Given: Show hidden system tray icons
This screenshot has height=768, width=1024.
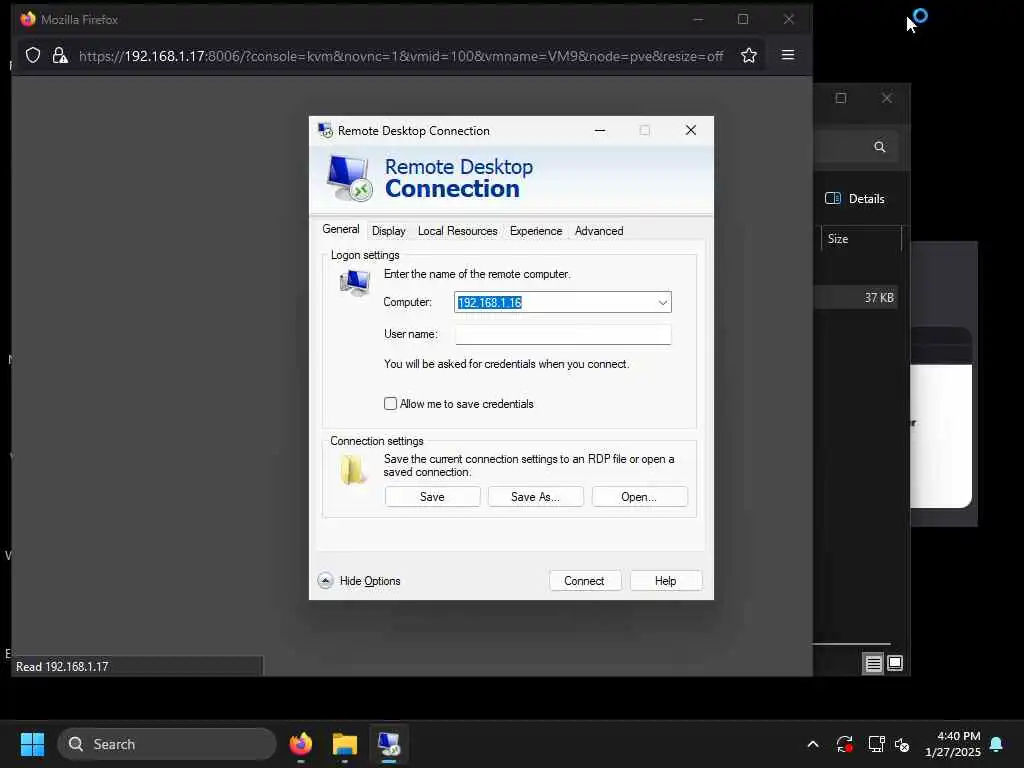Looking at the screenshot, I should (x=812, y=744).
